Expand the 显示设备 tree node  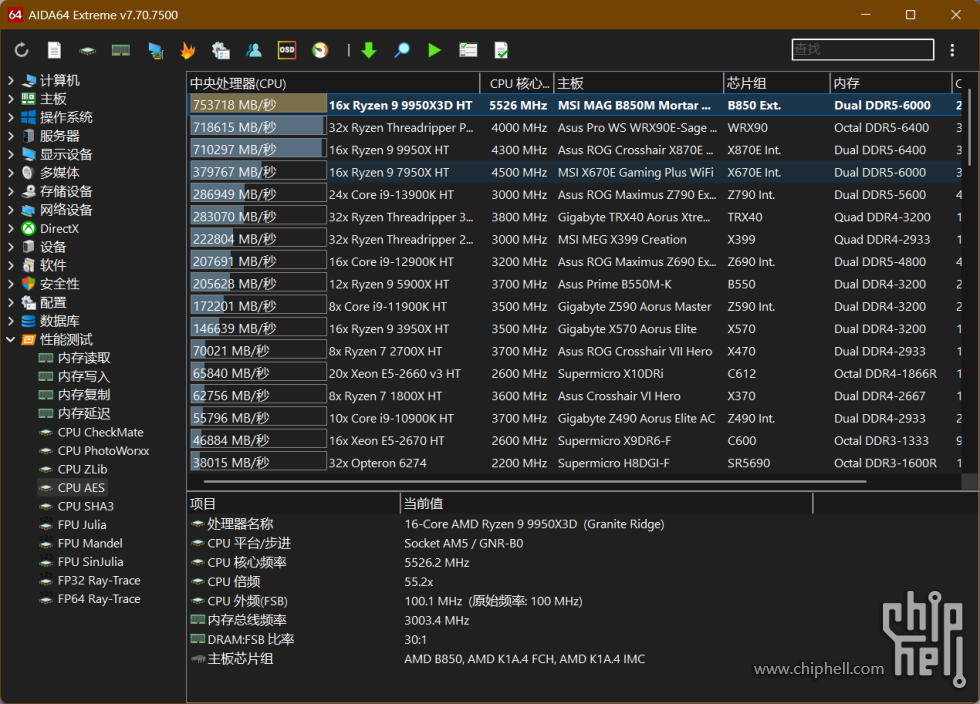point(11,154)
